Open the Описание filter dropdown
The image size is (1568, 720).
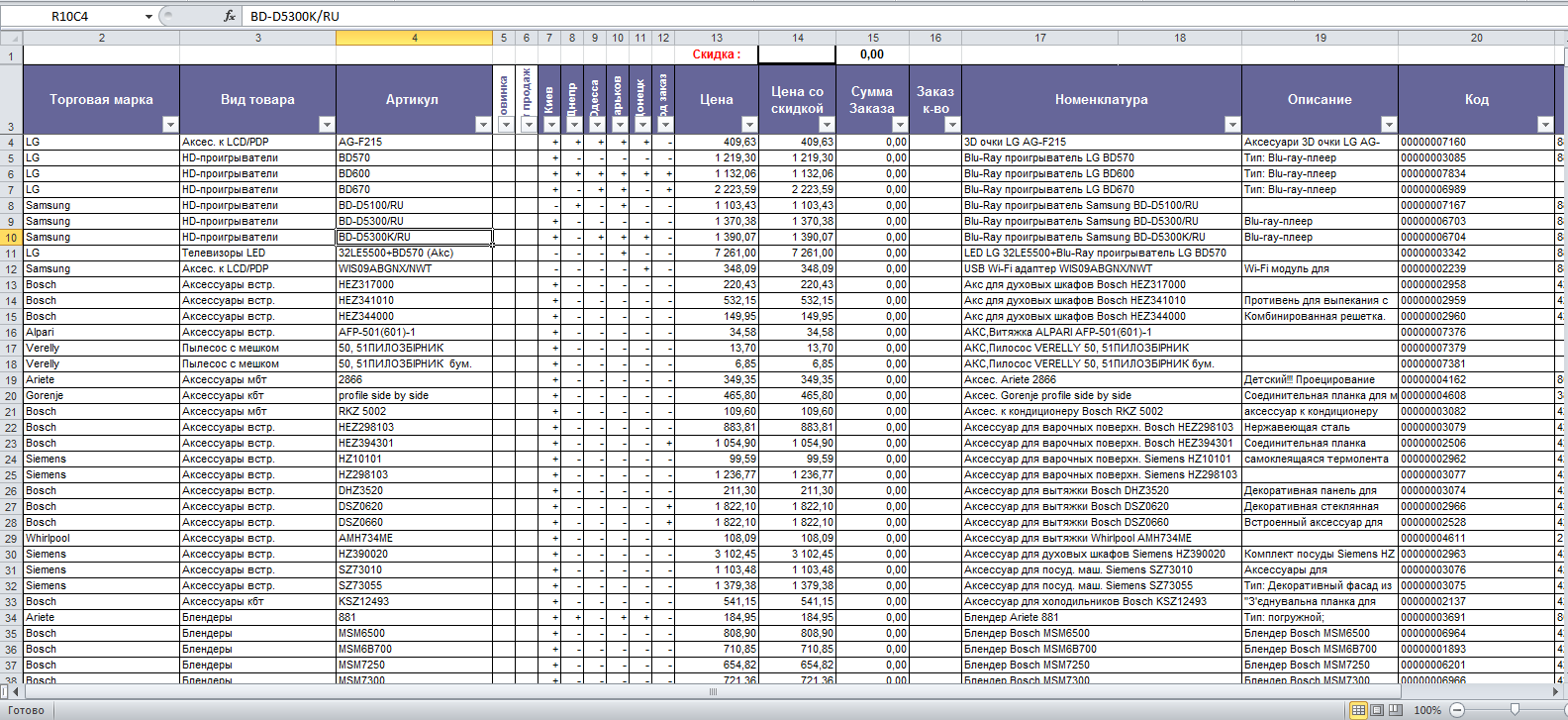(1389, 124)
